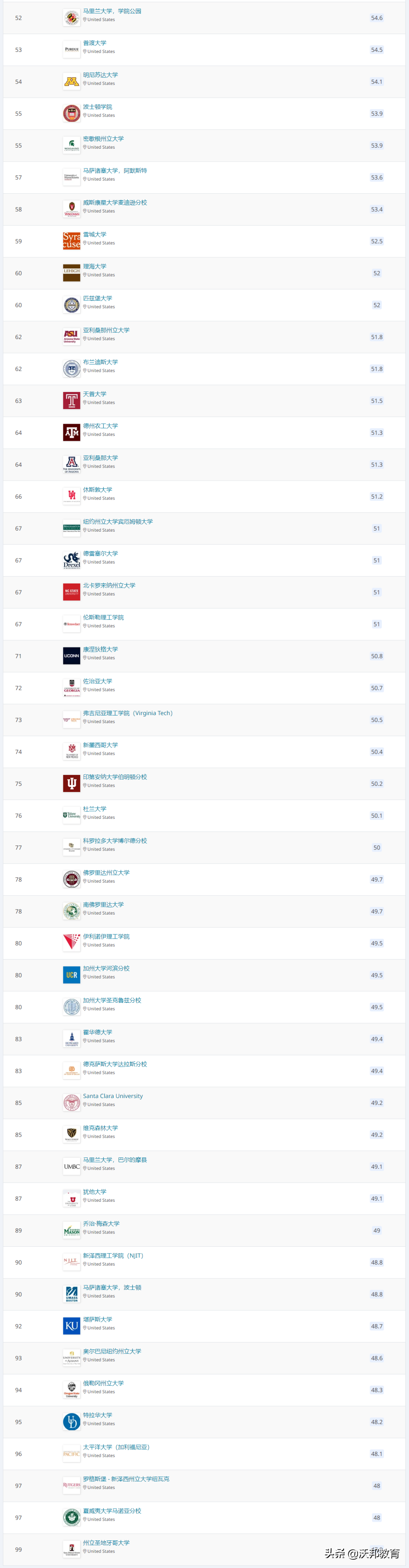The image size is (409, 1568).
Task: Click the red Temple T logo
Action: pyautogui.click(x=71, y=401)
